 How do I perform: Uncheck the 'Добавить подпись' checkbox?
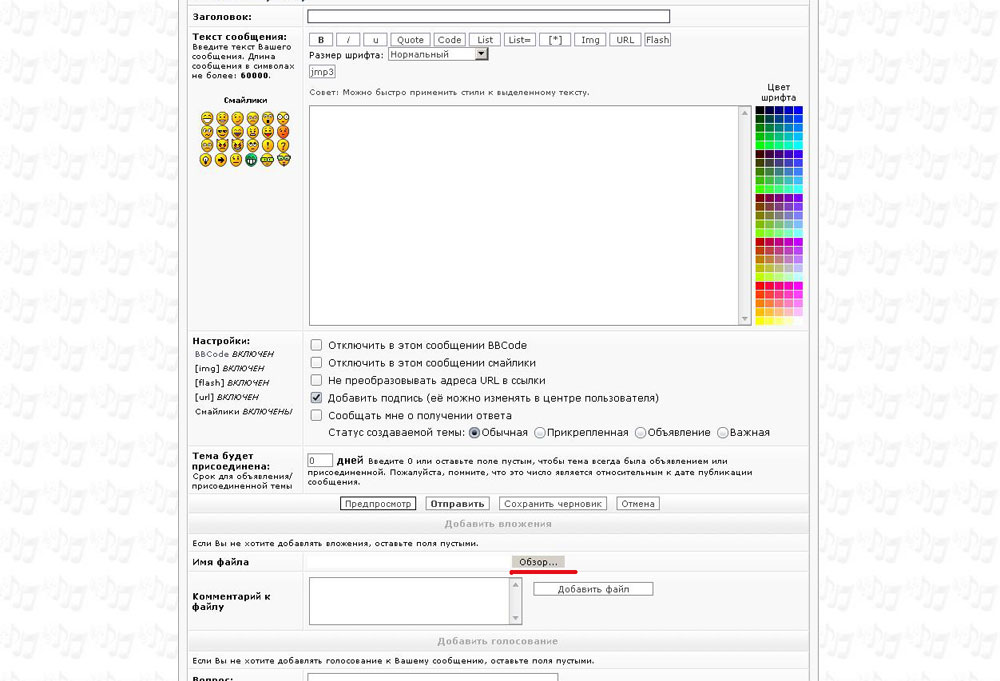pos(316,397)
